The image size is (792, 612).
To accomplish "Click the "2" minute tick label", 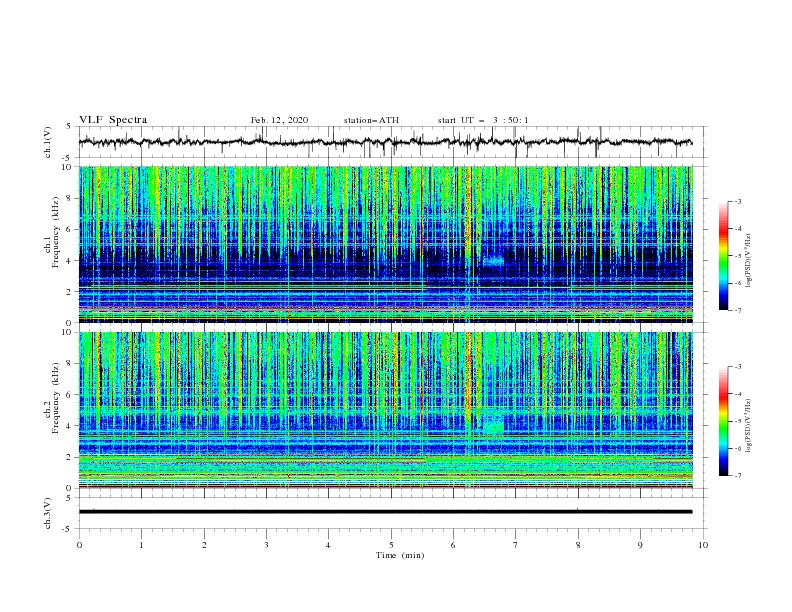I will point(204,545).
